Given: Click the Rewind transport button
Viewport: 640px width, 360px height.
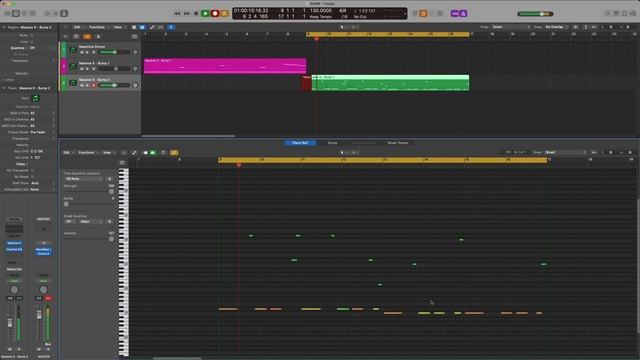Looking at the screenshot, I should [177, 13].
